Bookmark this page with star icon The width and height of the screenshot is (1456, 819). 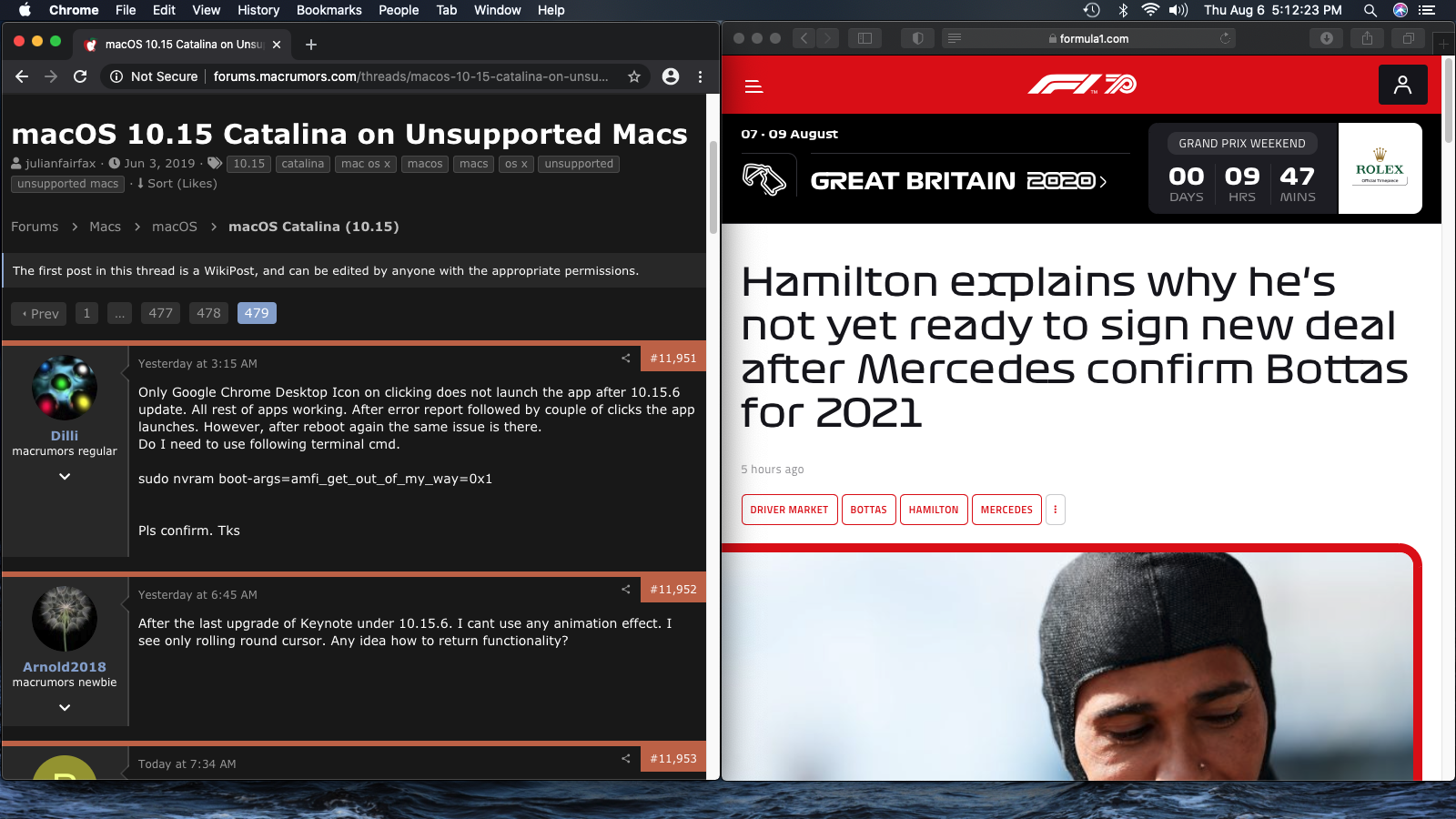pos(634,76)
